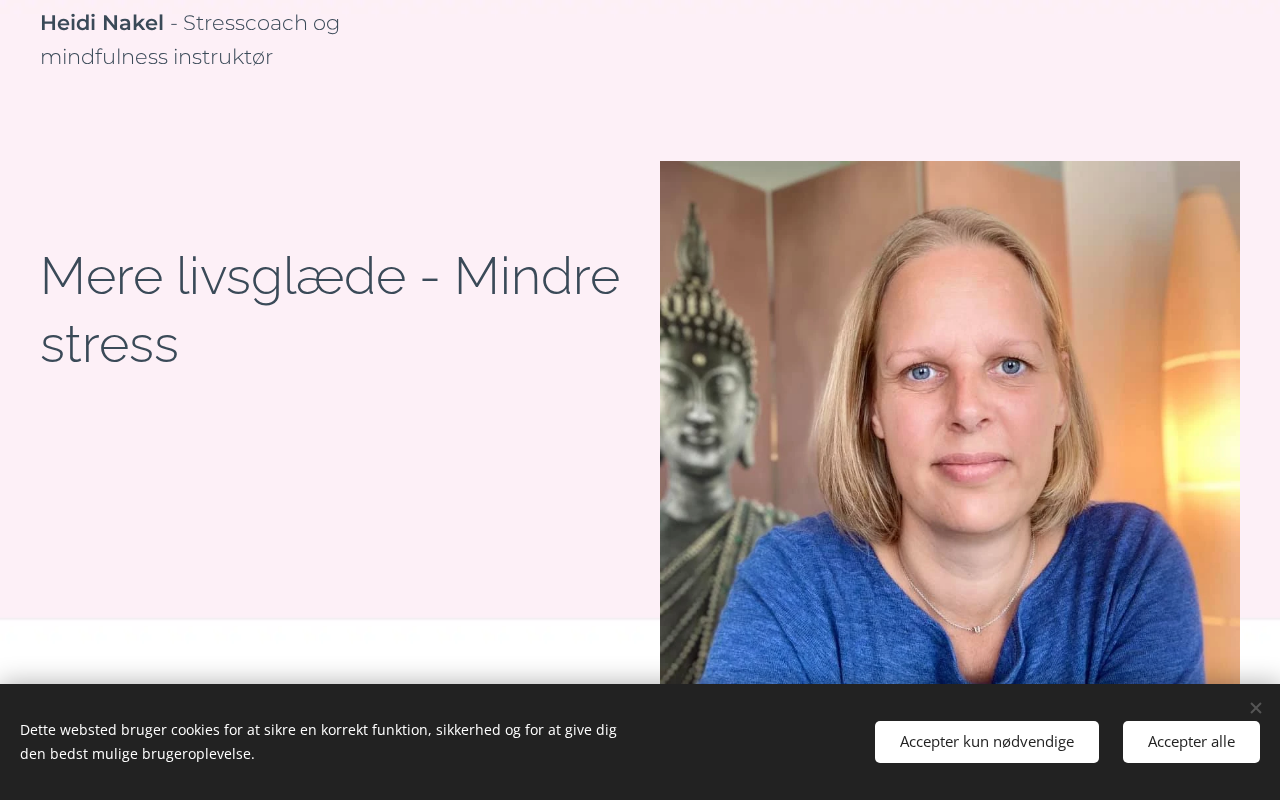Close the cookie banner with the X icon
1280x800 pixels.
click(1256, 708)
